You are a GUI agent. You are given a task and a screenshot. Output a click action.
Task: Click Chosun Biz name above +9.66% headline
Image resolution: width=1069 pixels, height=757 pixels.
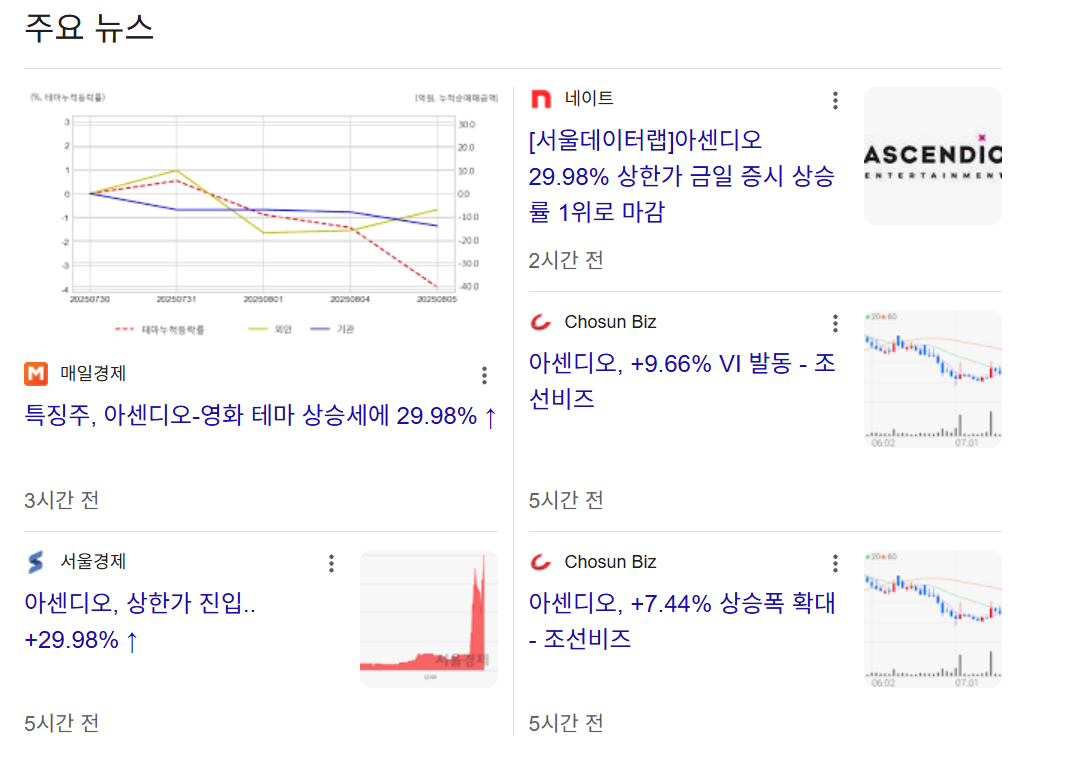click(x=610, y=322)
